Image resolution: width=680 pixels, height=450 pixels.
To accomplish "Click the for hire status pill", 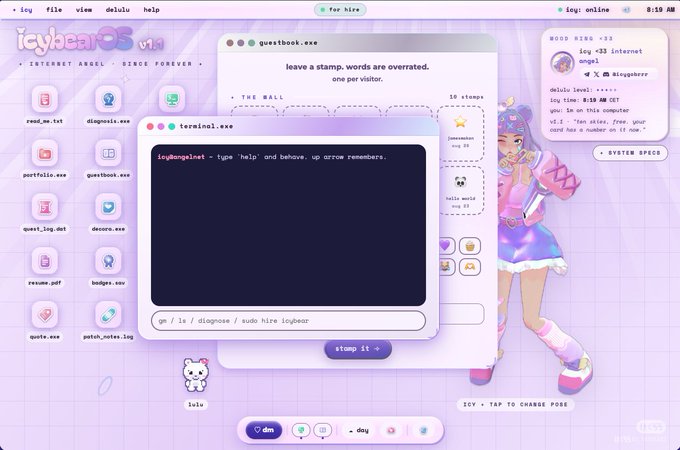I will click(340, 10).
